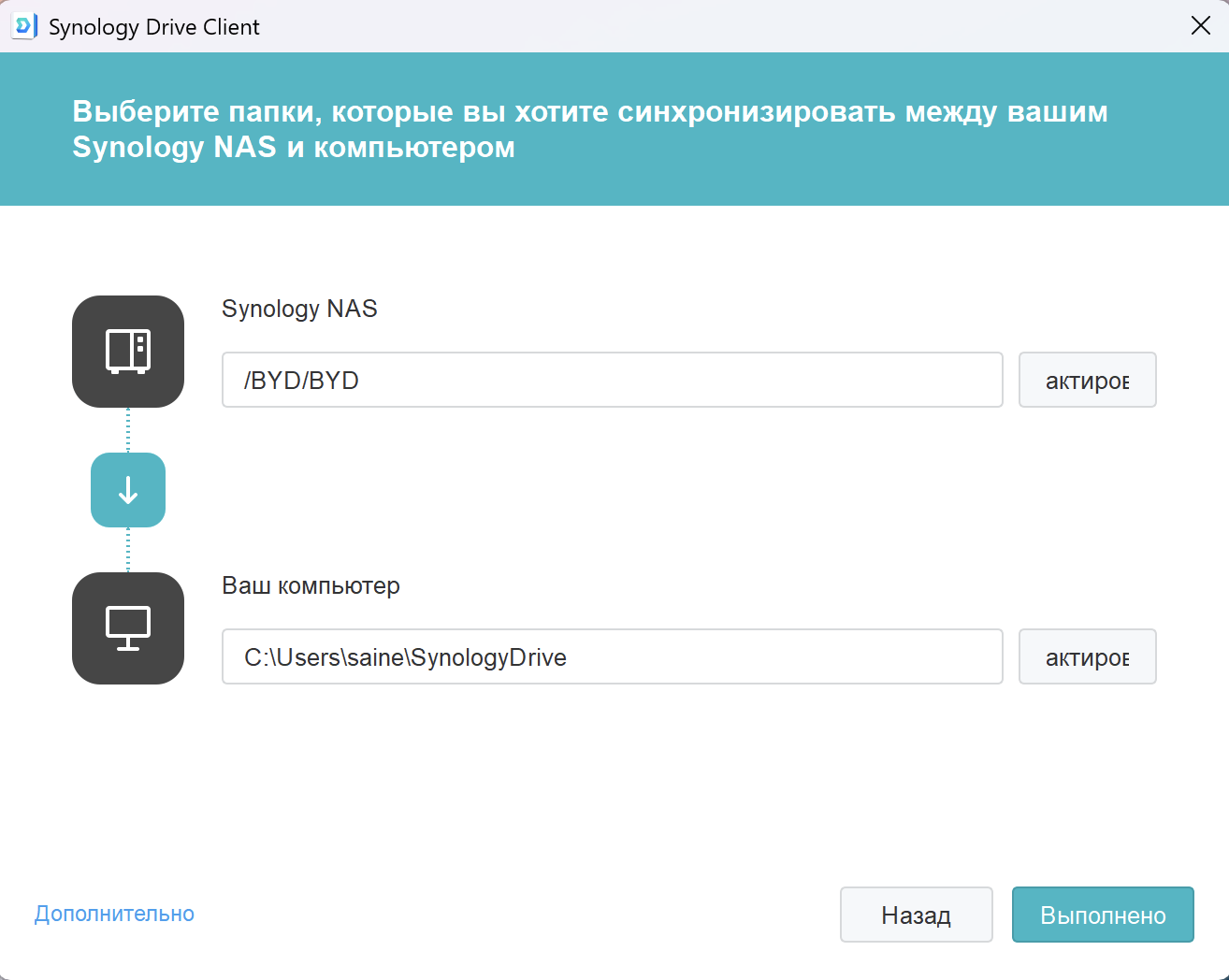Click the computer monitor icon
Screen dimensions: 1229x980
pyautogui.click(x=128, y=628)
